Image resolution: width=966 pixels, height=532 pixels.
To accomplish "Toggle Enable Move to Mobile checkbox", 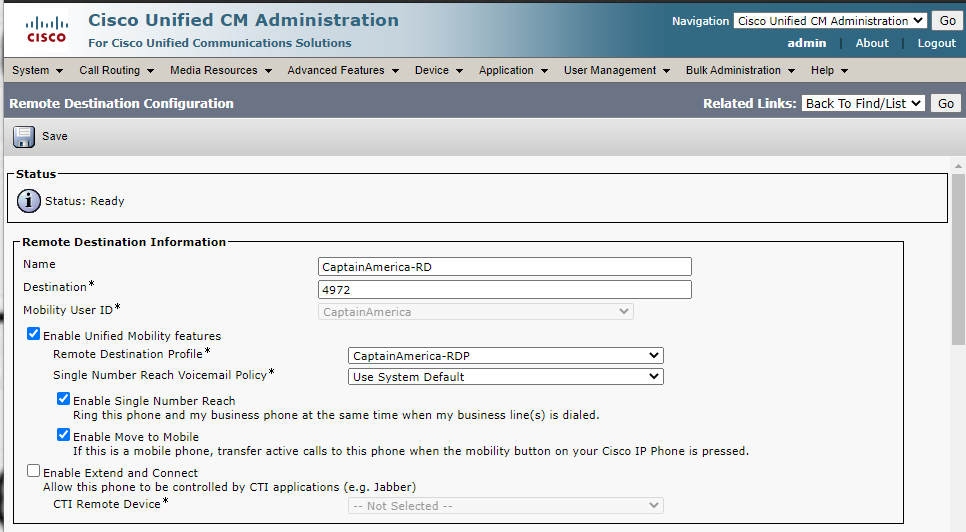I will pos(63,435).
